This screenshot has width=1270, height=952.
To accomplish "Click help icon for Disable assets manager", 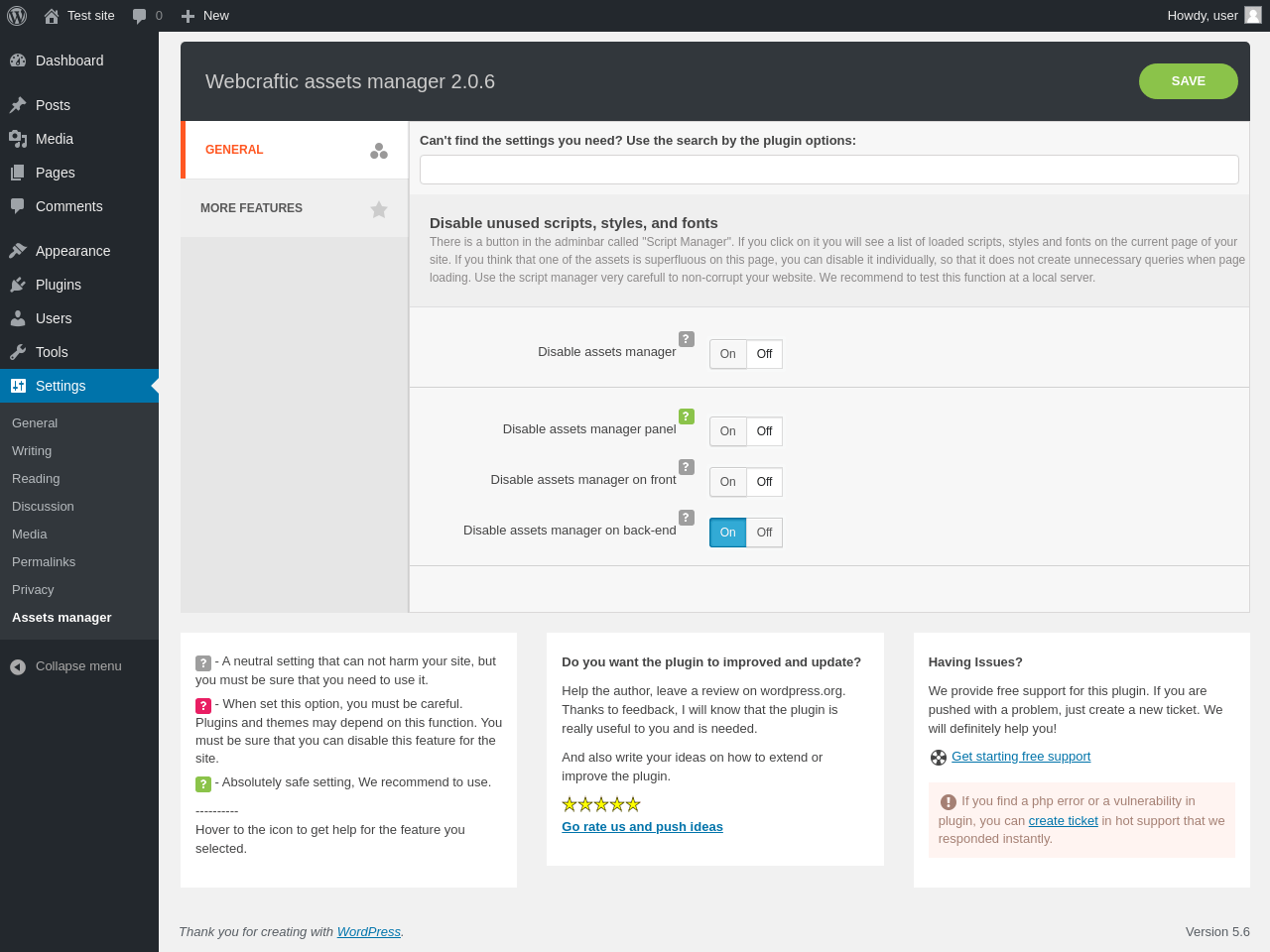I will point(687,339).
